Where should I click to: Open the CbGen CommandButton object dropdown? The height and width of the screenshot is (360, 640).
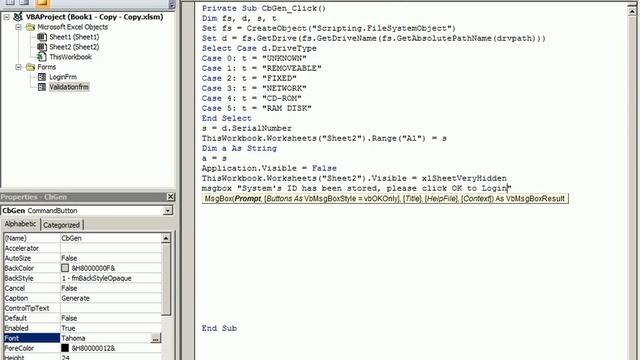[168, 211]
